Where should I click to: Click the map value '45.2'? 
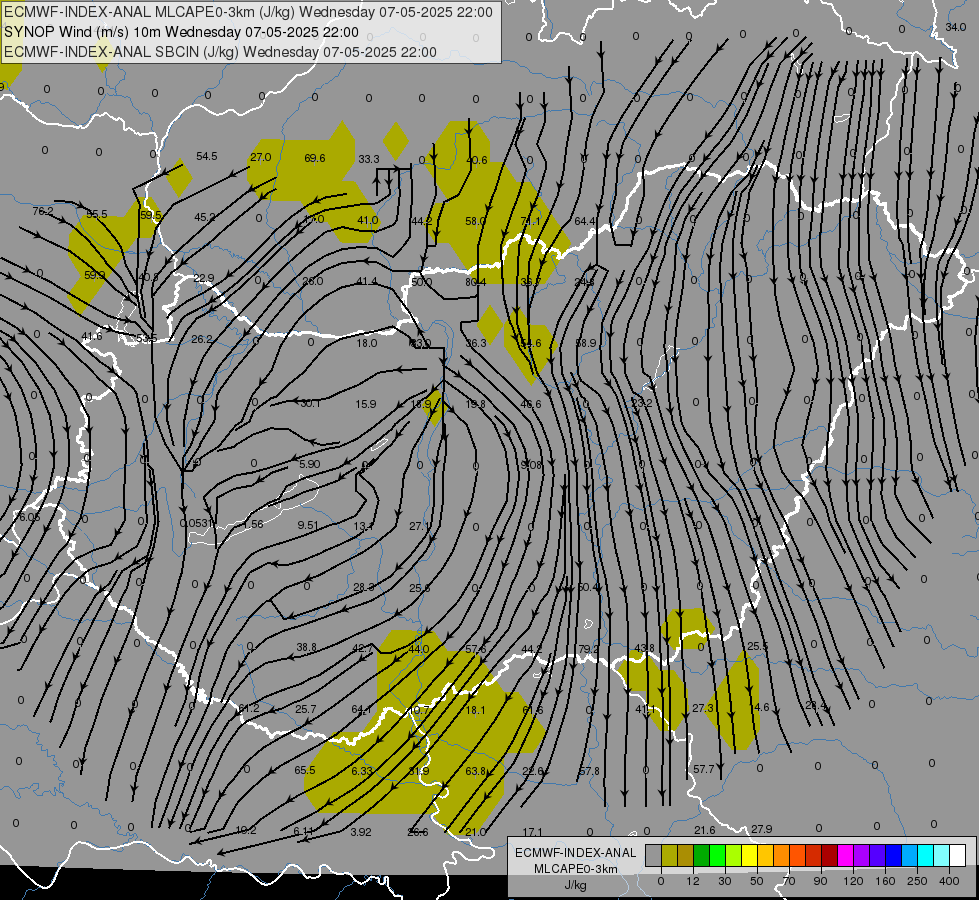205,217
